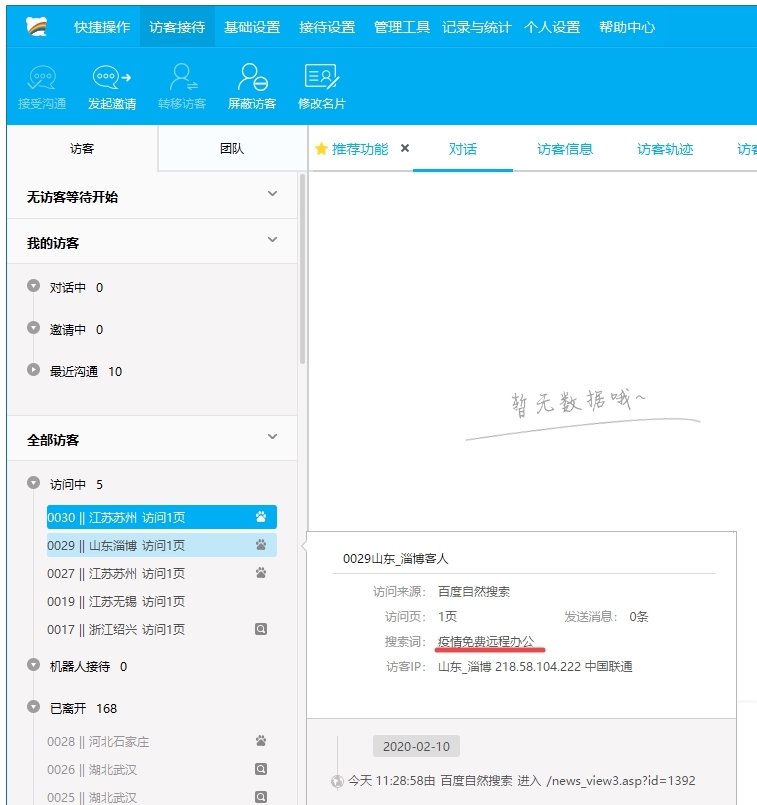Click the 屏蔽访客 block visitor icon
The width and height of the screenshot is (757, 805).
point(251,78)
